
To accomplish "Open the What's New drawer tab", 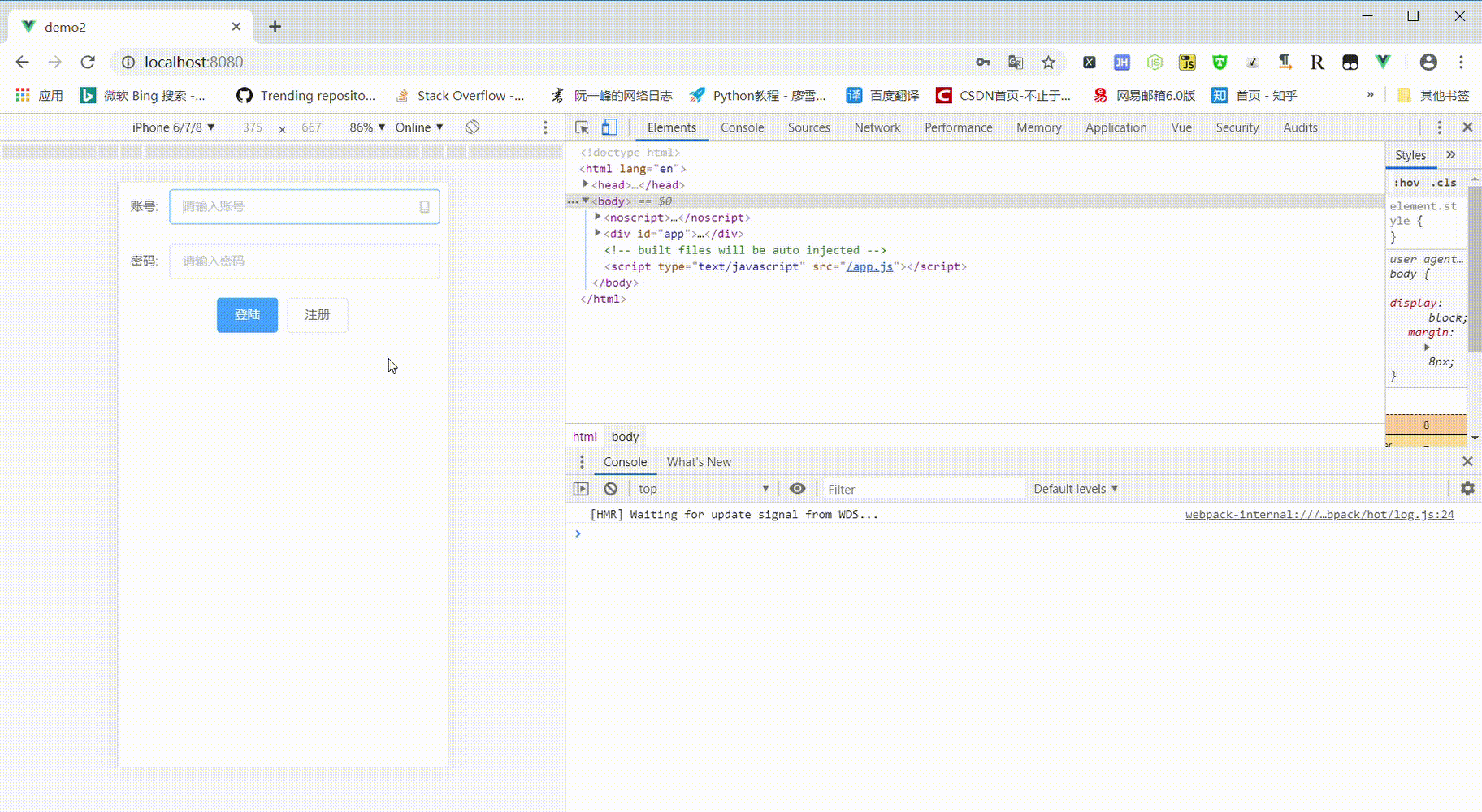I will click(x=699, y=462).
